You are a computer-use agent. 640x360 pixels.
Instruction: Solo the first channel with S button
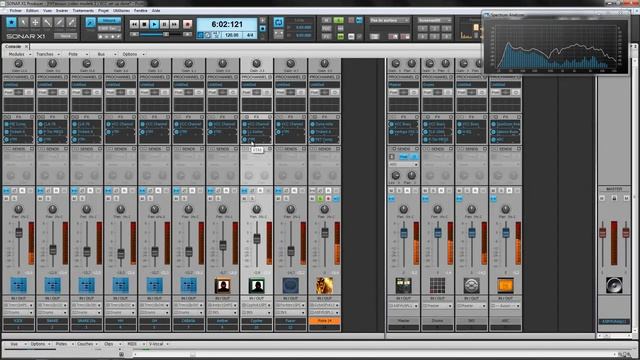[14, 198]
